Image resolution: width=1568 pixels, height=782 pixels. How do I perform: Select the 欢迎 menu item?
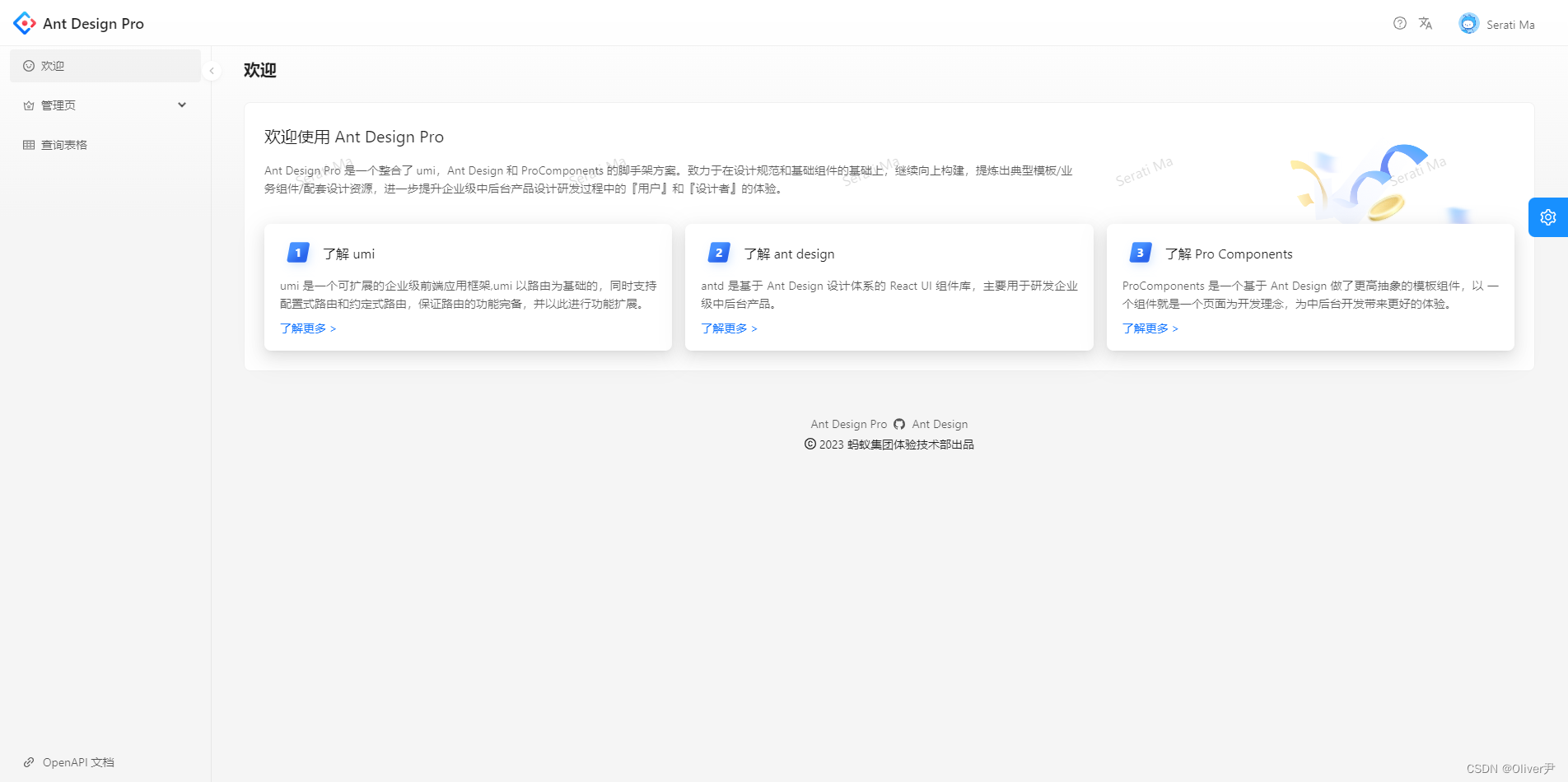pos(105,66)
